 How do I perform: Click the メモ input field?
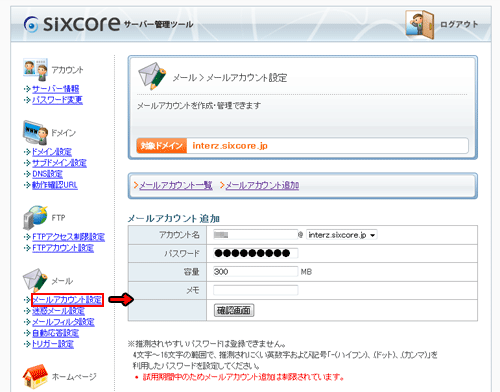pyautogui.click(x=255, y=290)
